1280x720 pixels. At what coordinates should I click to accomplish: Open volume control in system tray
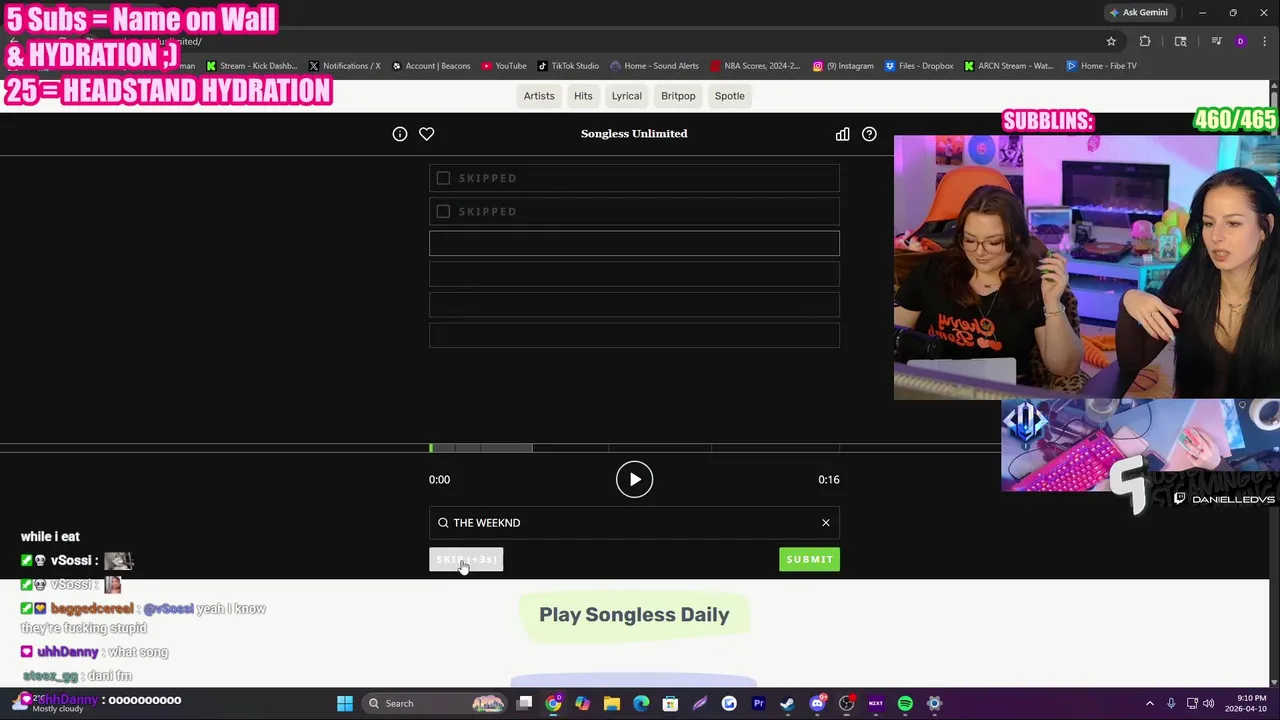point(1208,703)
